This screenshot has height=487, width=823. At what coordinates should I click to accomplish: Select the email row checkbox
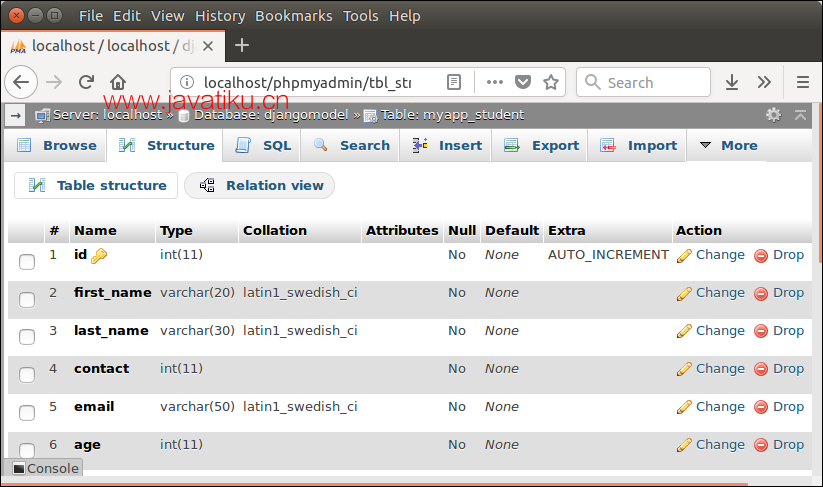(27, 412)
